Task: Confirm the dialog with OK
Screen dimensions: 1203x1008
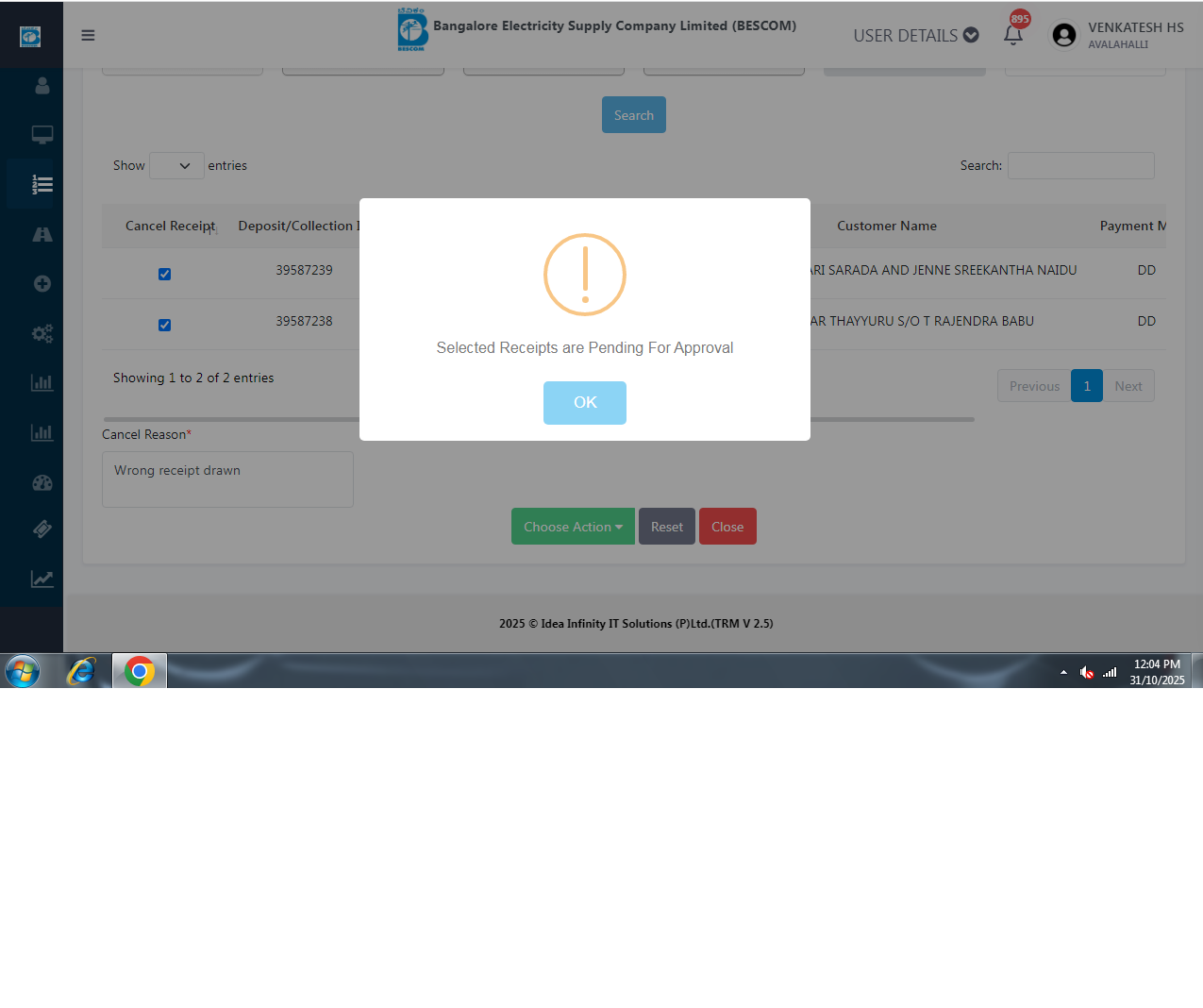Action: (x=585, y=403)
